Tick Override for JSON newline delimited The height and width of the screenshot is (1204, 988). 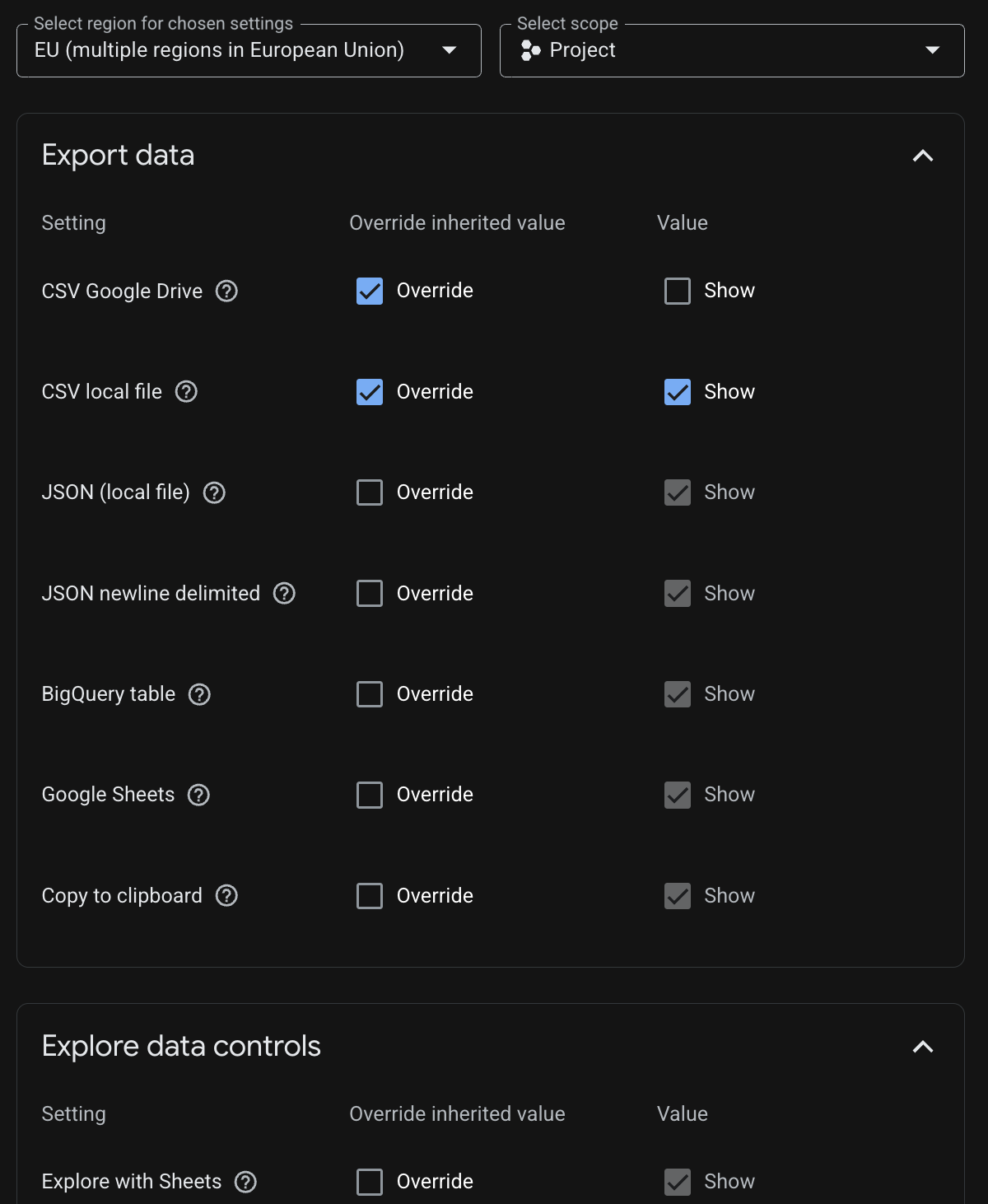(370, 593)
